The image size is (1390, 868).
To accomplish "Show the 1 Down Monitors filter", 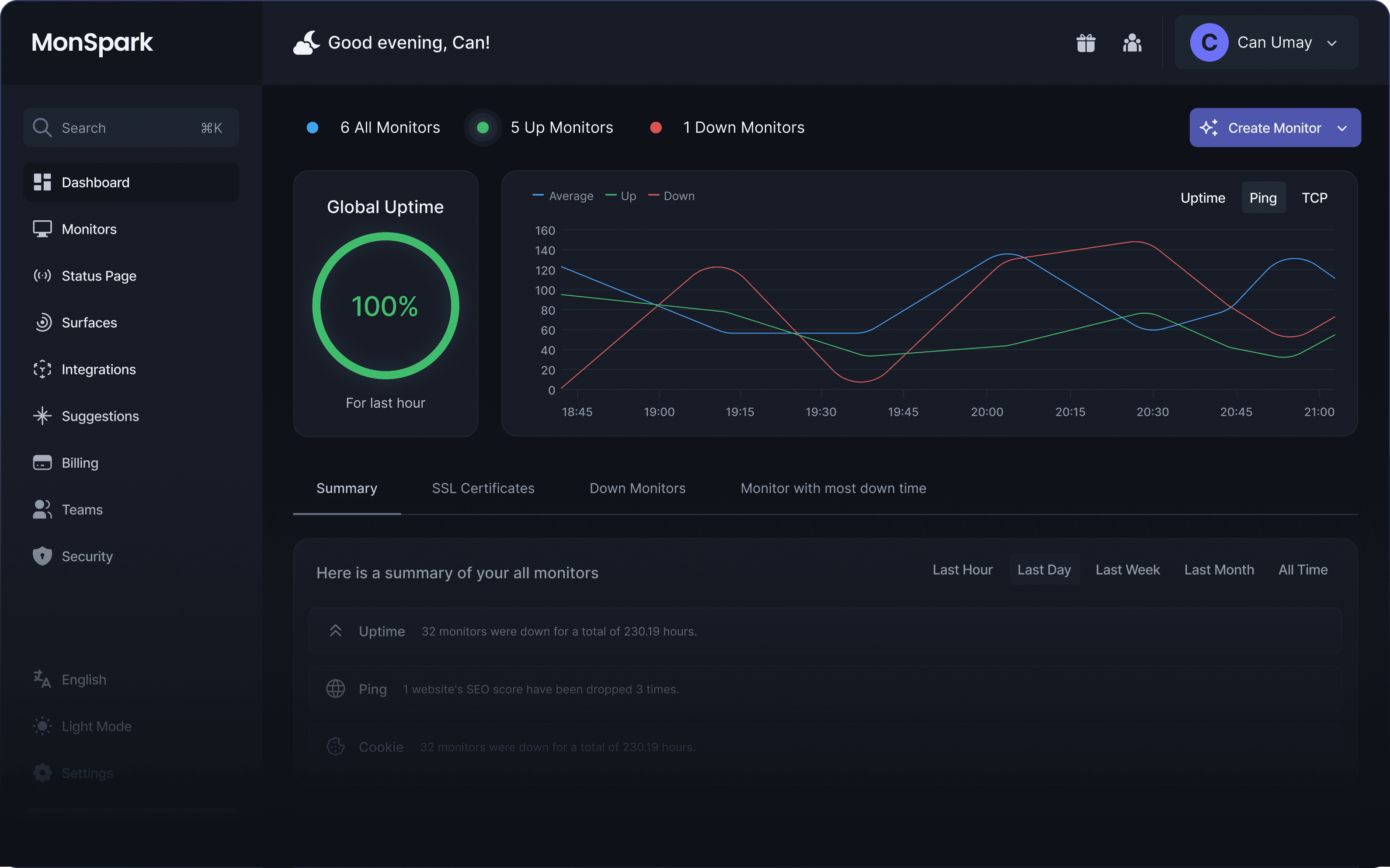I will (x=743, y=128).
